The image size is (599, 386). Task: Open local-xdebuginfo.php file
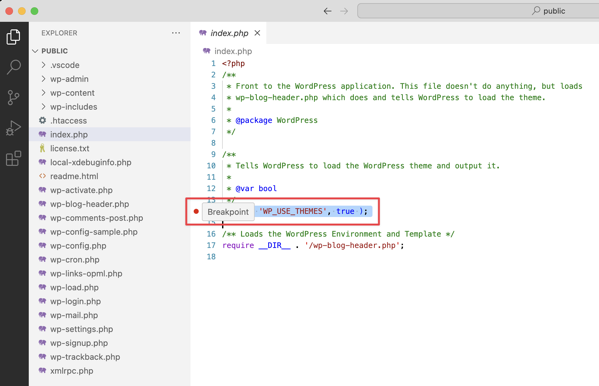tap(110, 162)
